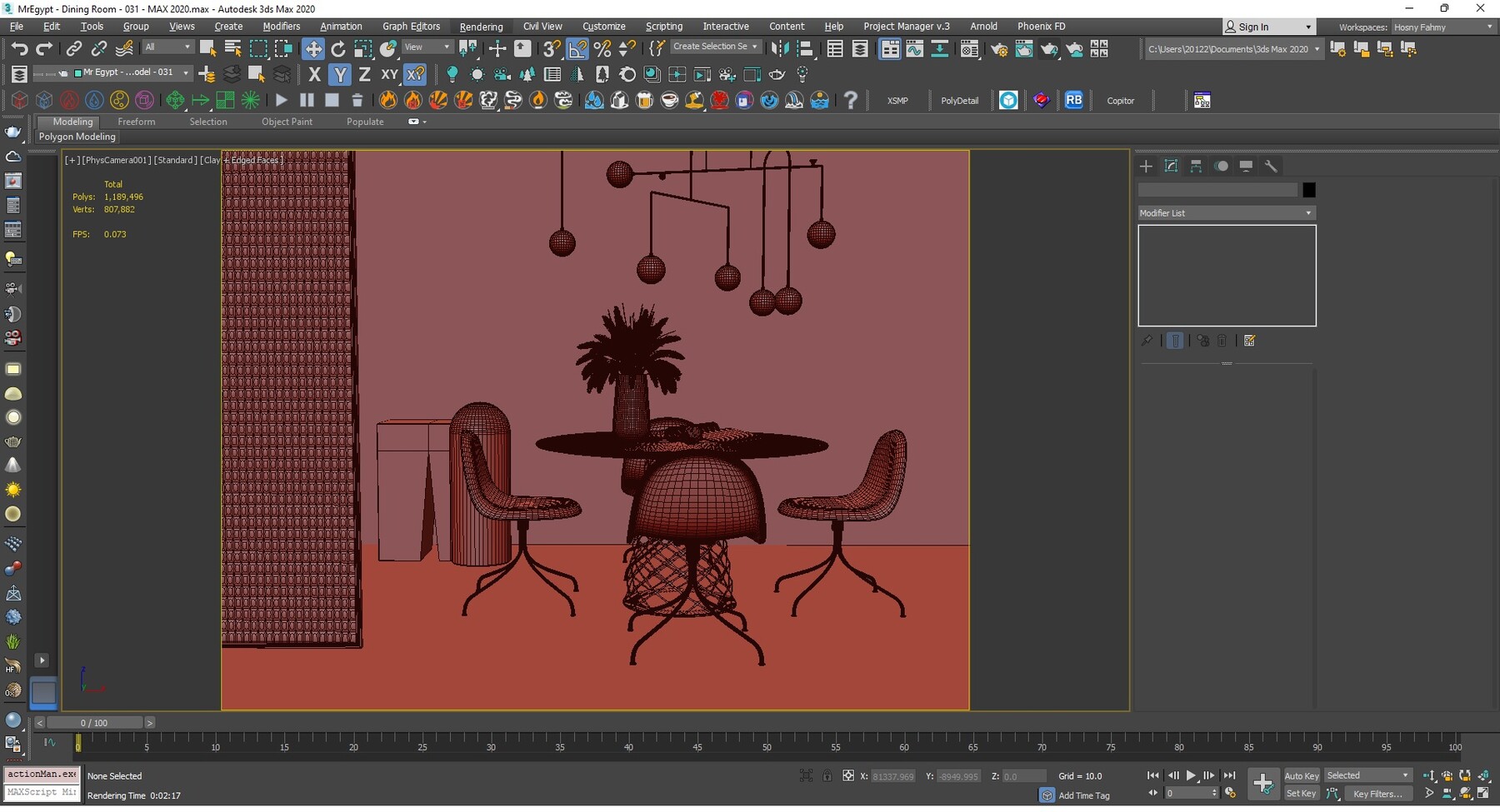Enable the Angle Snap toggle
Viewport: 1500px width, 812px height.
coord(578,48)
